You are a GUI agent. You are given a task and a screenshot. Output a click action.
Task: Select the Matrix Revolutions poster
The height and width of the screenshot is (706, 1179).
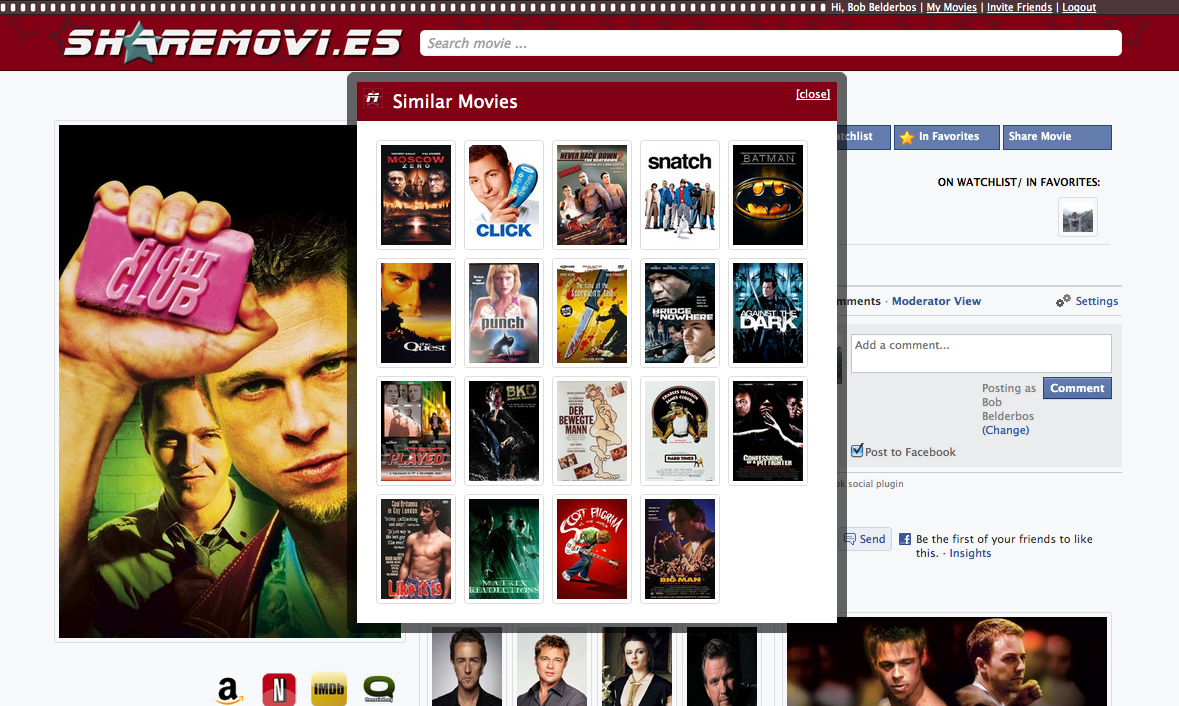(504, 549)
